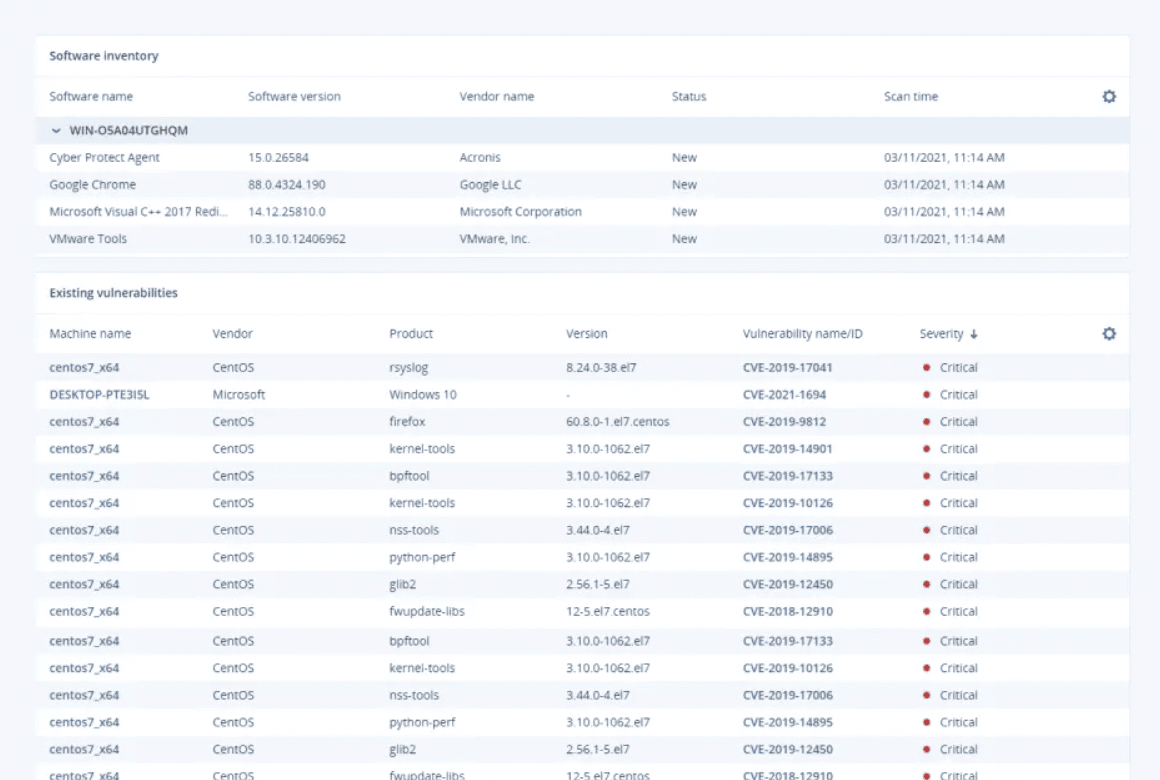
Task: Click version 88.0.4324.190
Action: (x=286, y=185)
